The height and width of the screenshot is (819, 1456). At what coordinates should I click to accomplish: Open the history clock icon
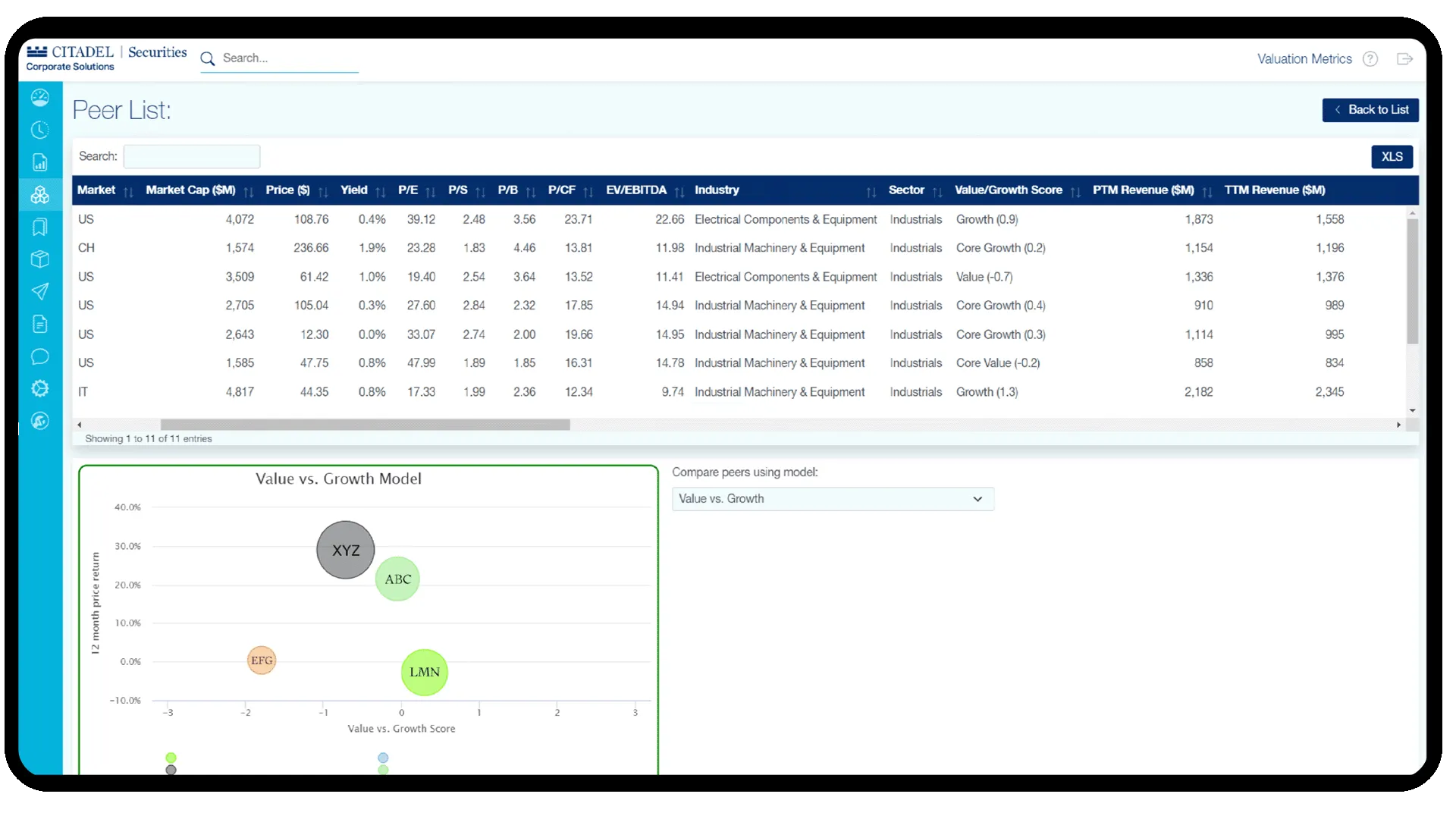click(x=40, y=130)
